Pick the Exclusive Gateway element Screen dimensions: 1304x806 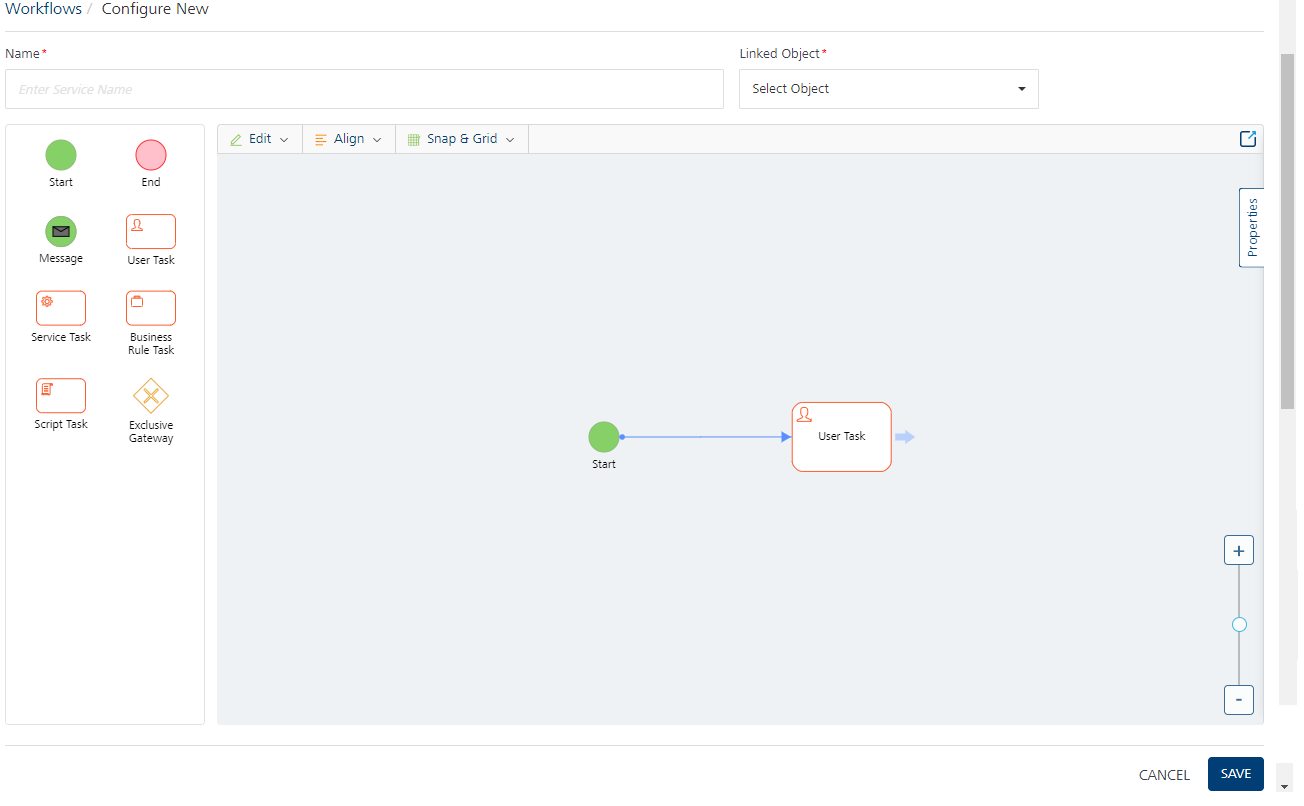[x=150, y=395]
